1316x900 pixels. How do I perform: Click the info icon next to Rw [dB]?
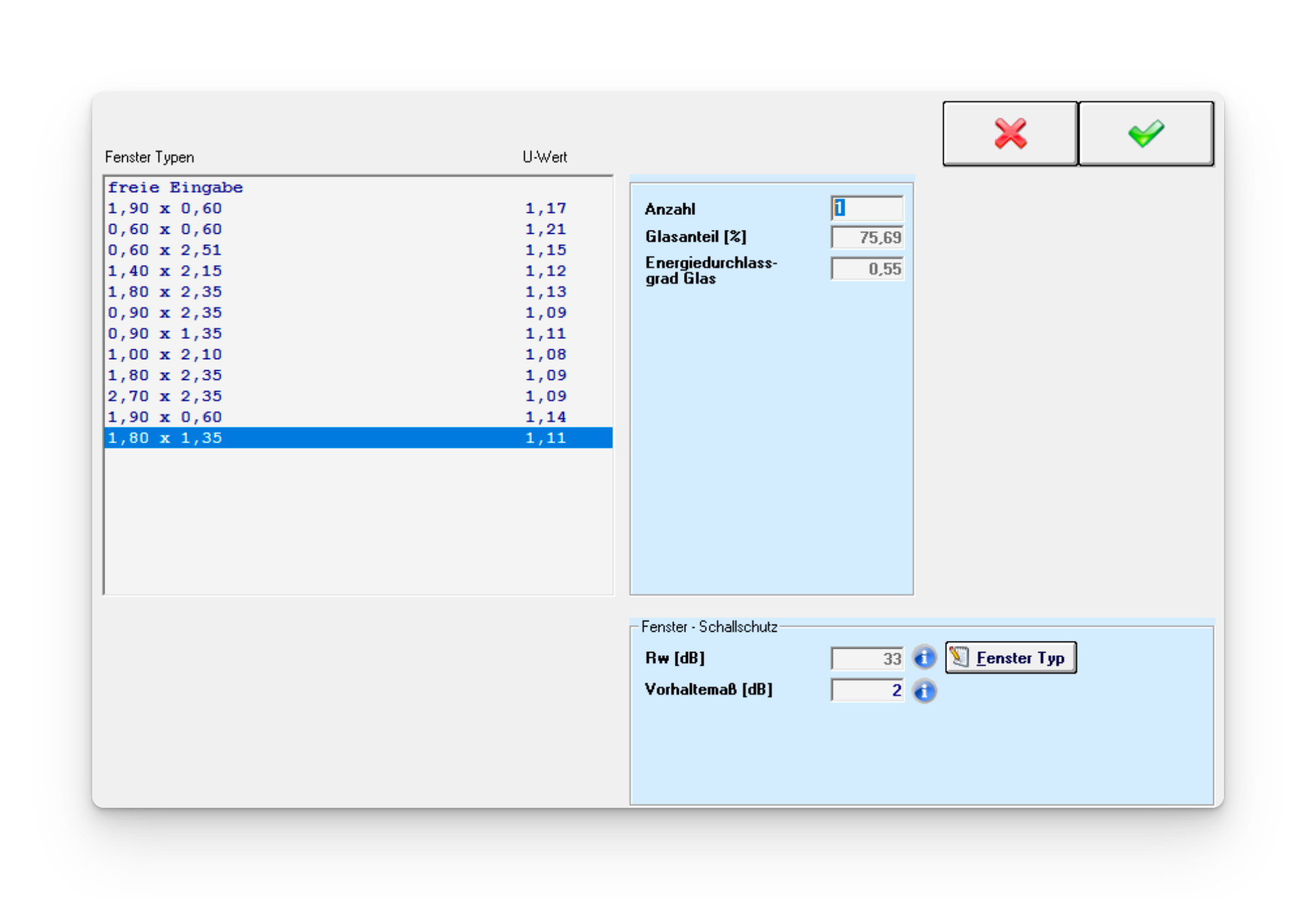tap(924, 658)
